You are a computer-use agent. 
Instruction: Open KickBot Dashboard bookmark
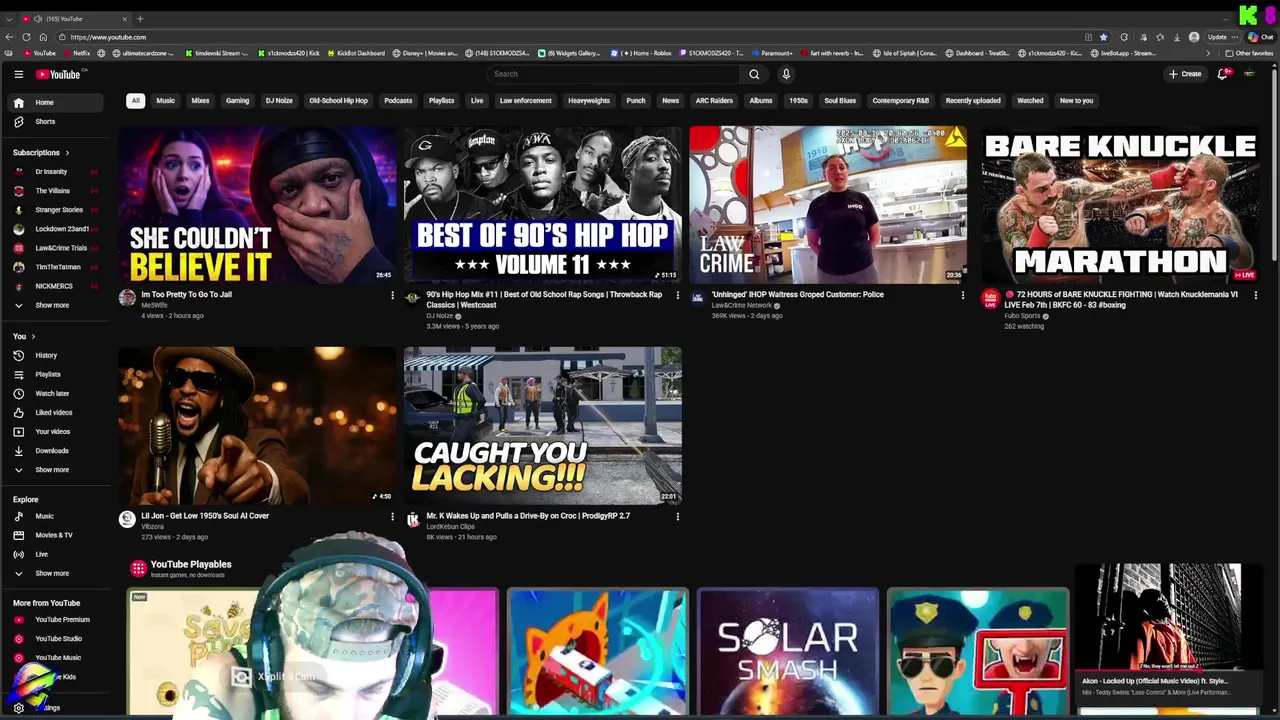tap(356, 53)
